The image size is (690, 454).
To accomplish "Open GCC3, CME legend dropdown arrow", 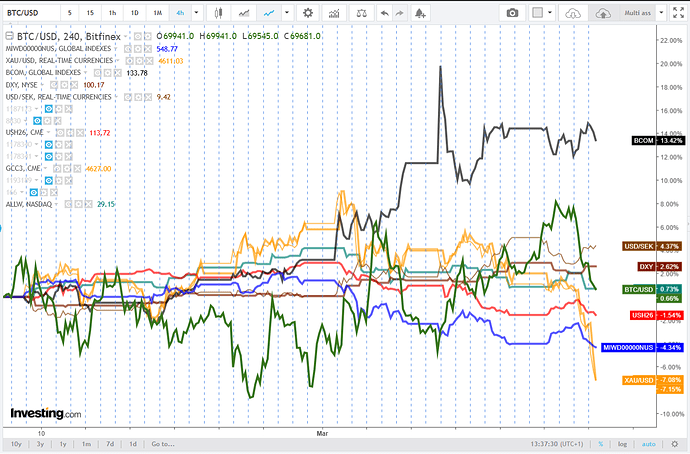I will 45,168.
